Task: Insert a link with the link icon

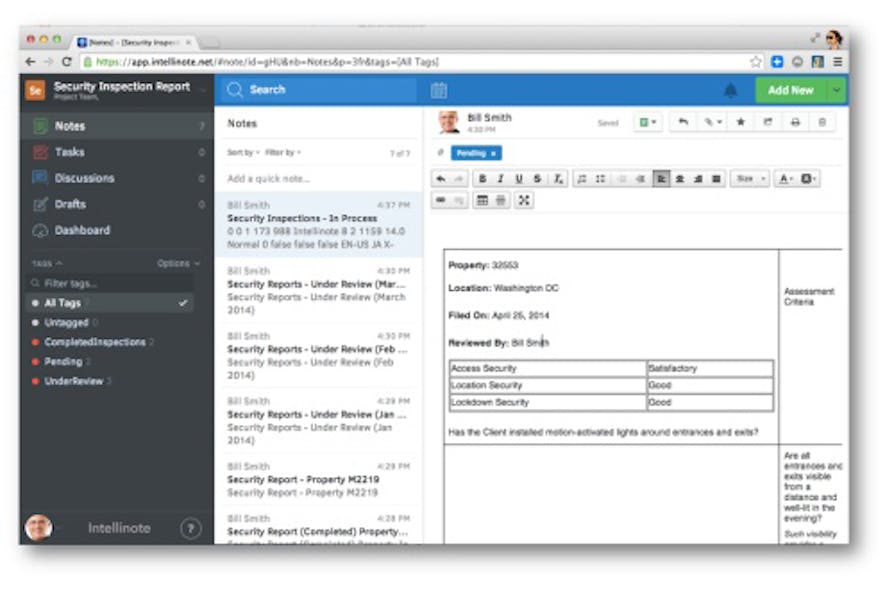Action: click(441, 200)
